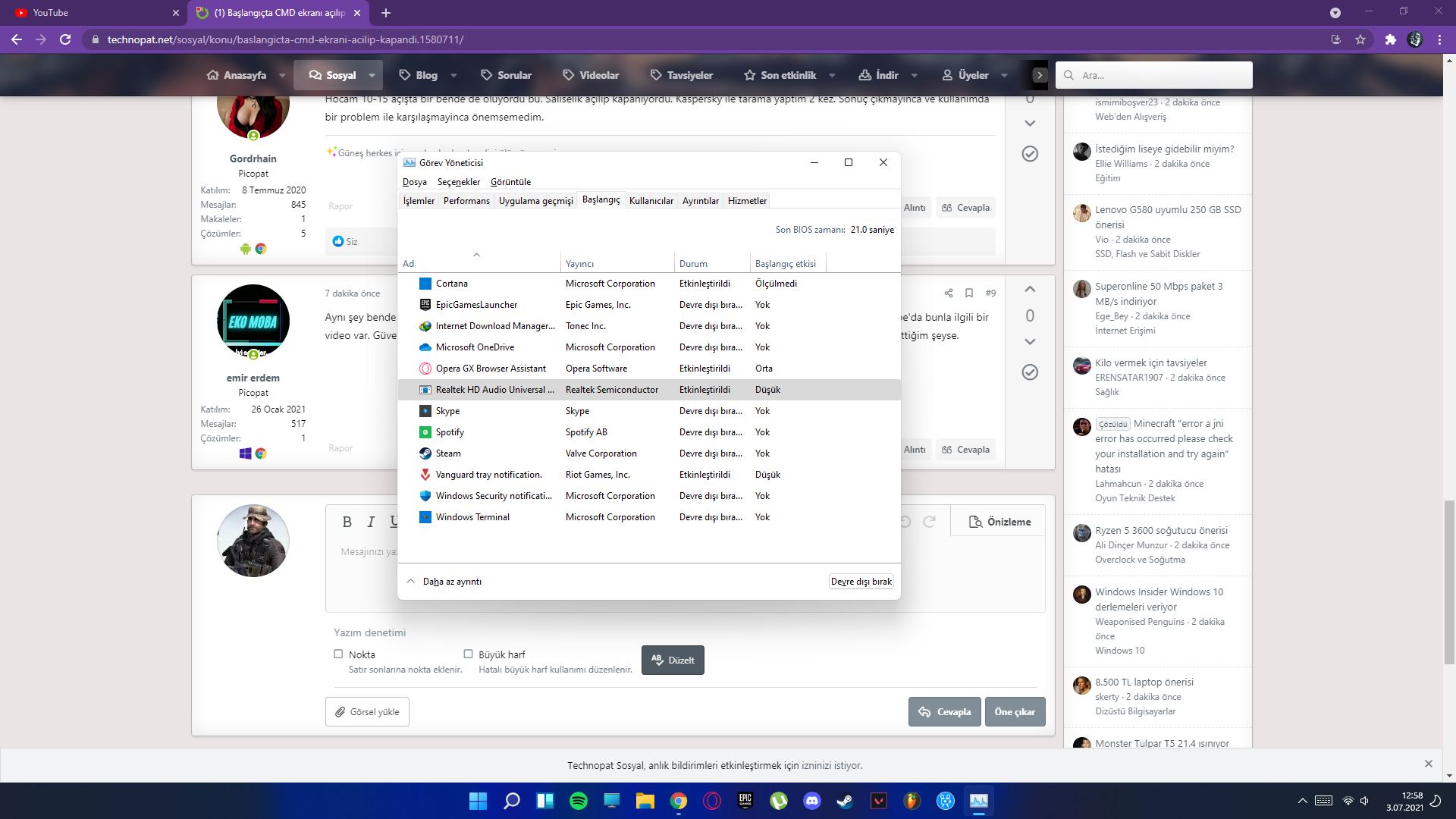The width and height of the screenshot is (1456, 819).
Task: Click the bookmark icon on post #9
Action: pos(969,293)
